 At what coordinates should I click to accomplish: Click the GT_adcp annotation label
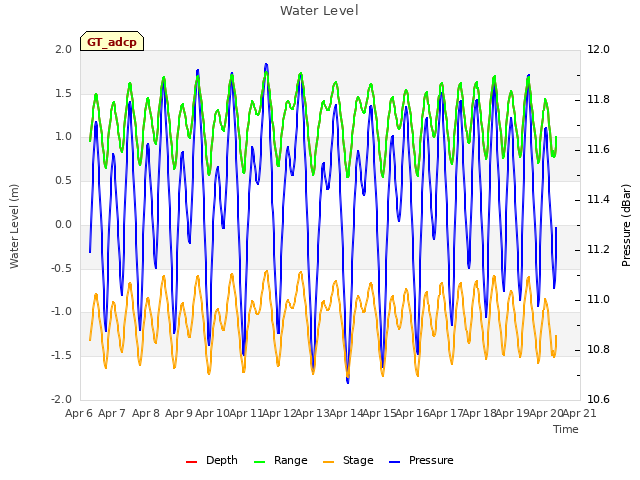pos(112,42)
